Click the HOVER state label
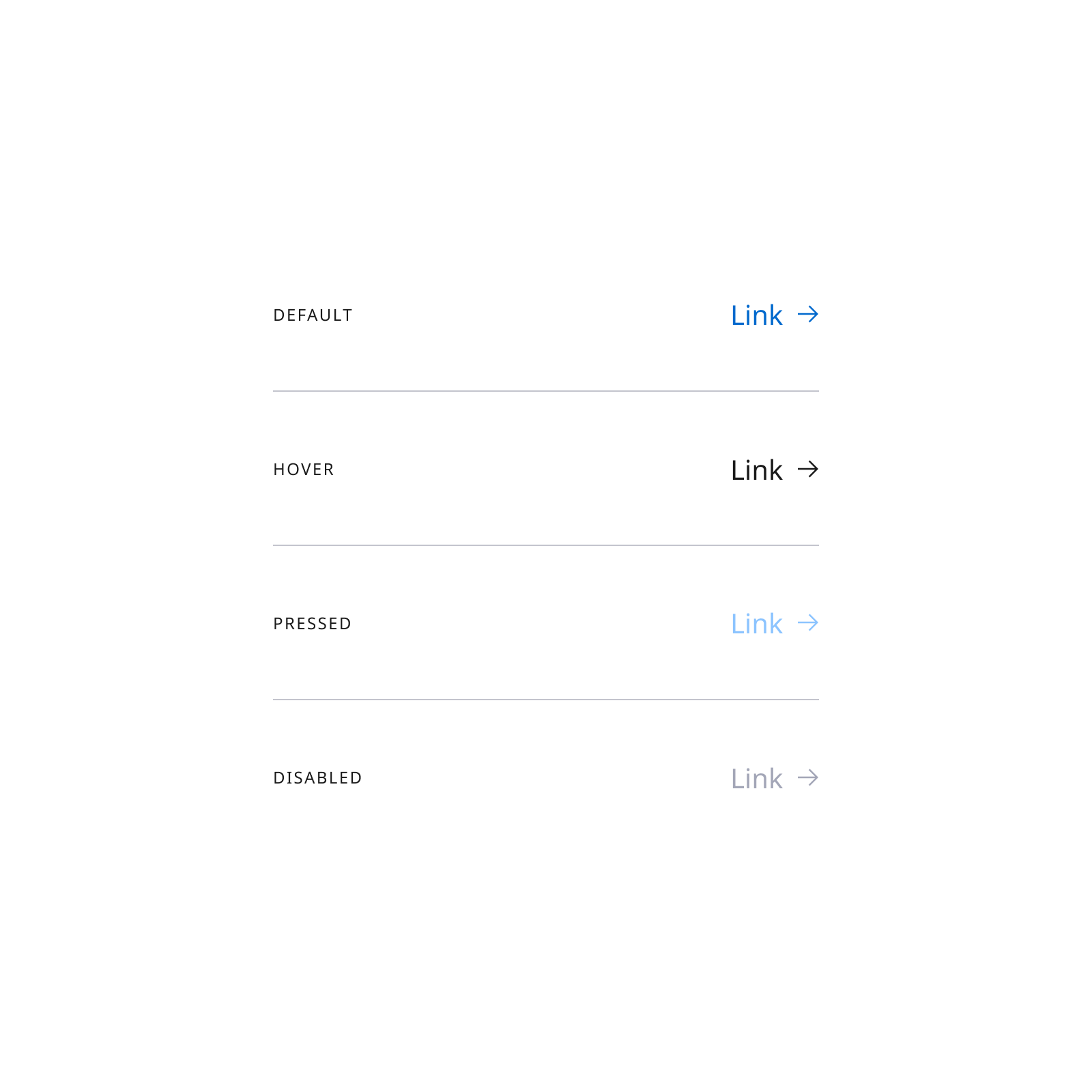The height and width of the screenshot is (1092, 1092). point(304,470)
